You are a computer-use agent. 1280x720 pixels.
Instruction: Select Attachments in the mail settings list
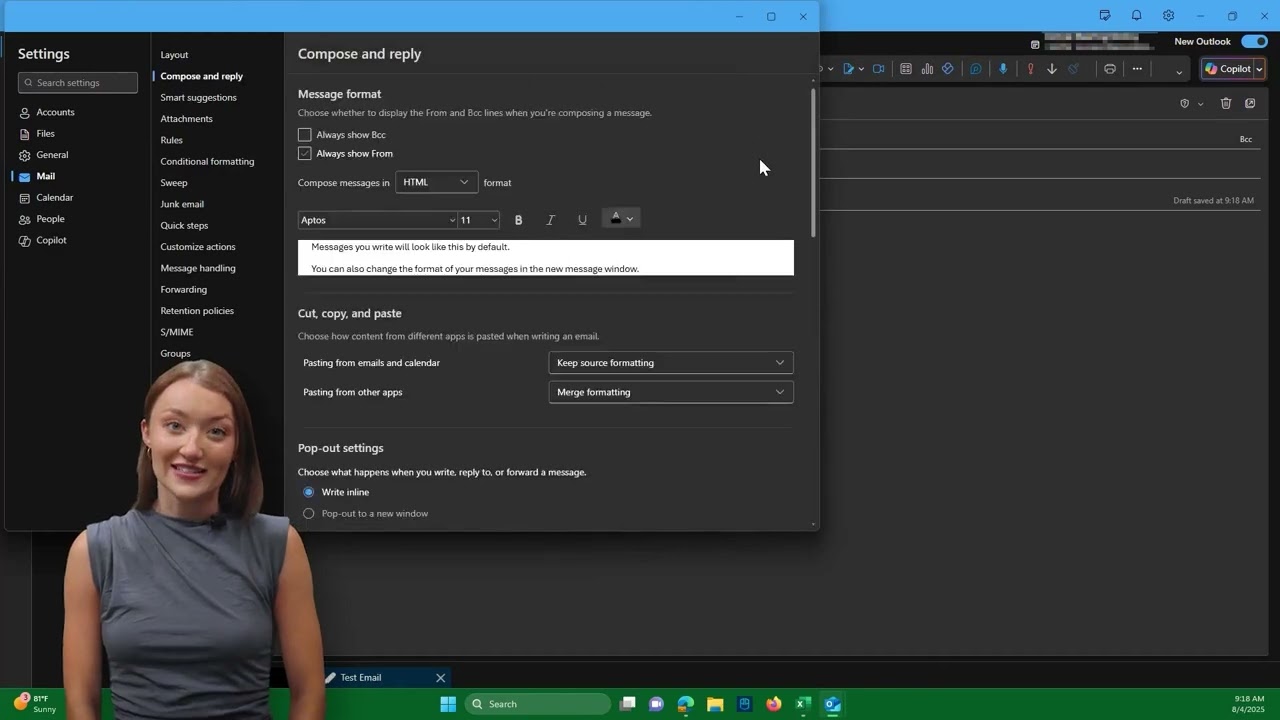pos(186,119)
